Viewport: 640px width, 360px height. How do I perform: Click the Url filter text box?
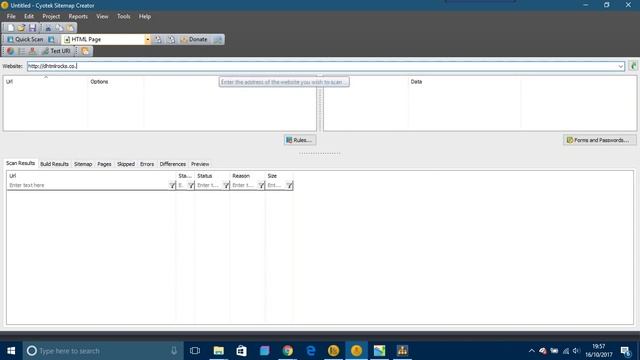[88, 185]
